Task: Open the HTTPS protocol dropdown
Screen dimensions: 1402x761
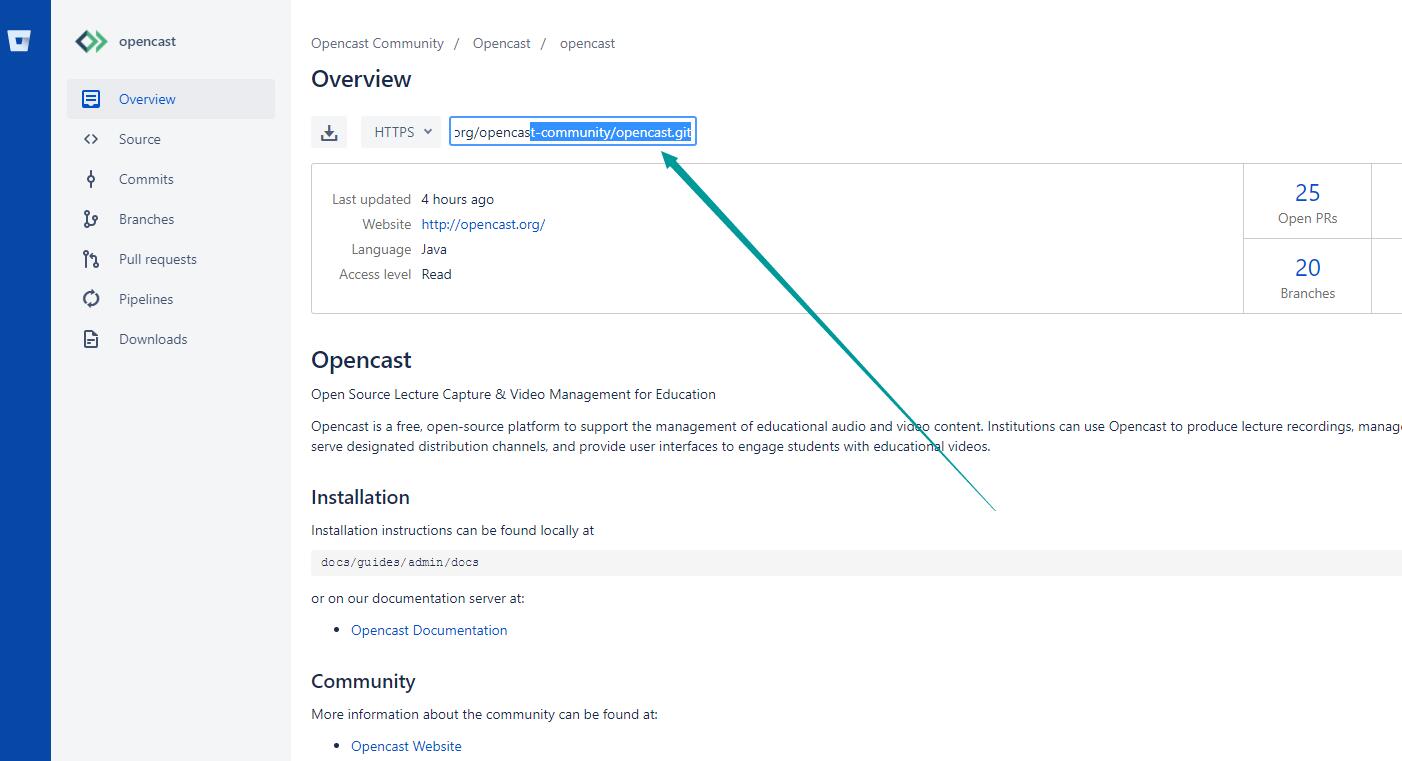Action: point(401,132)
